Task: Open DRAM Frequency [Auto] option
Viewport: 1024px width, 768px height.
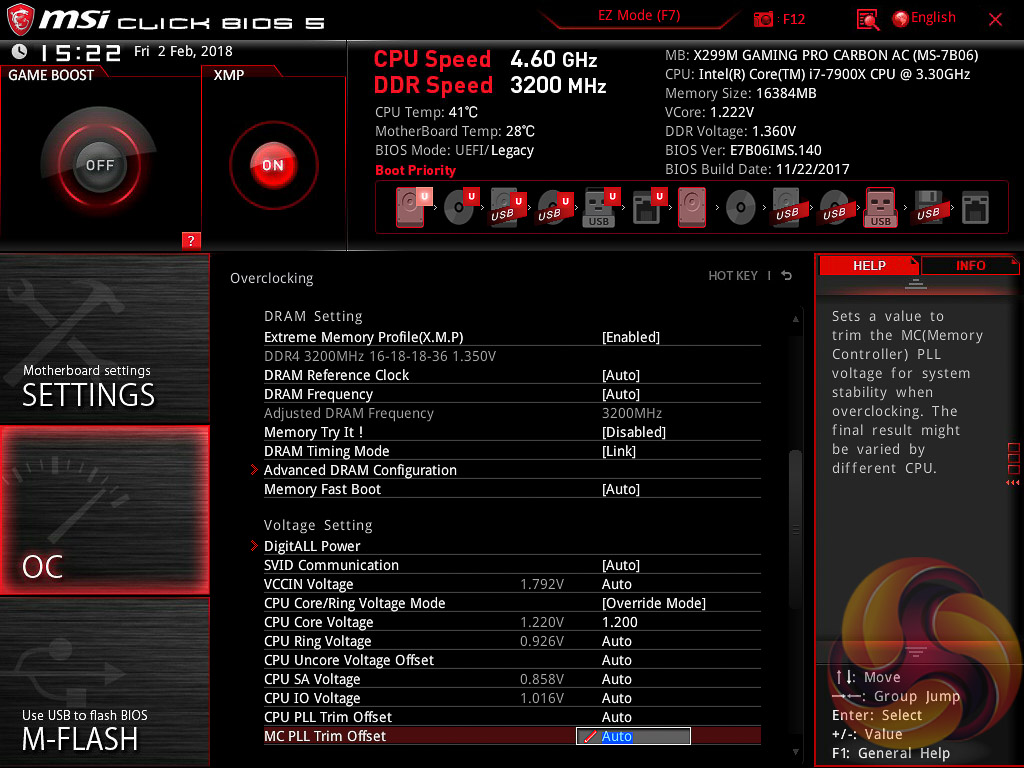Action: [620, 394]
